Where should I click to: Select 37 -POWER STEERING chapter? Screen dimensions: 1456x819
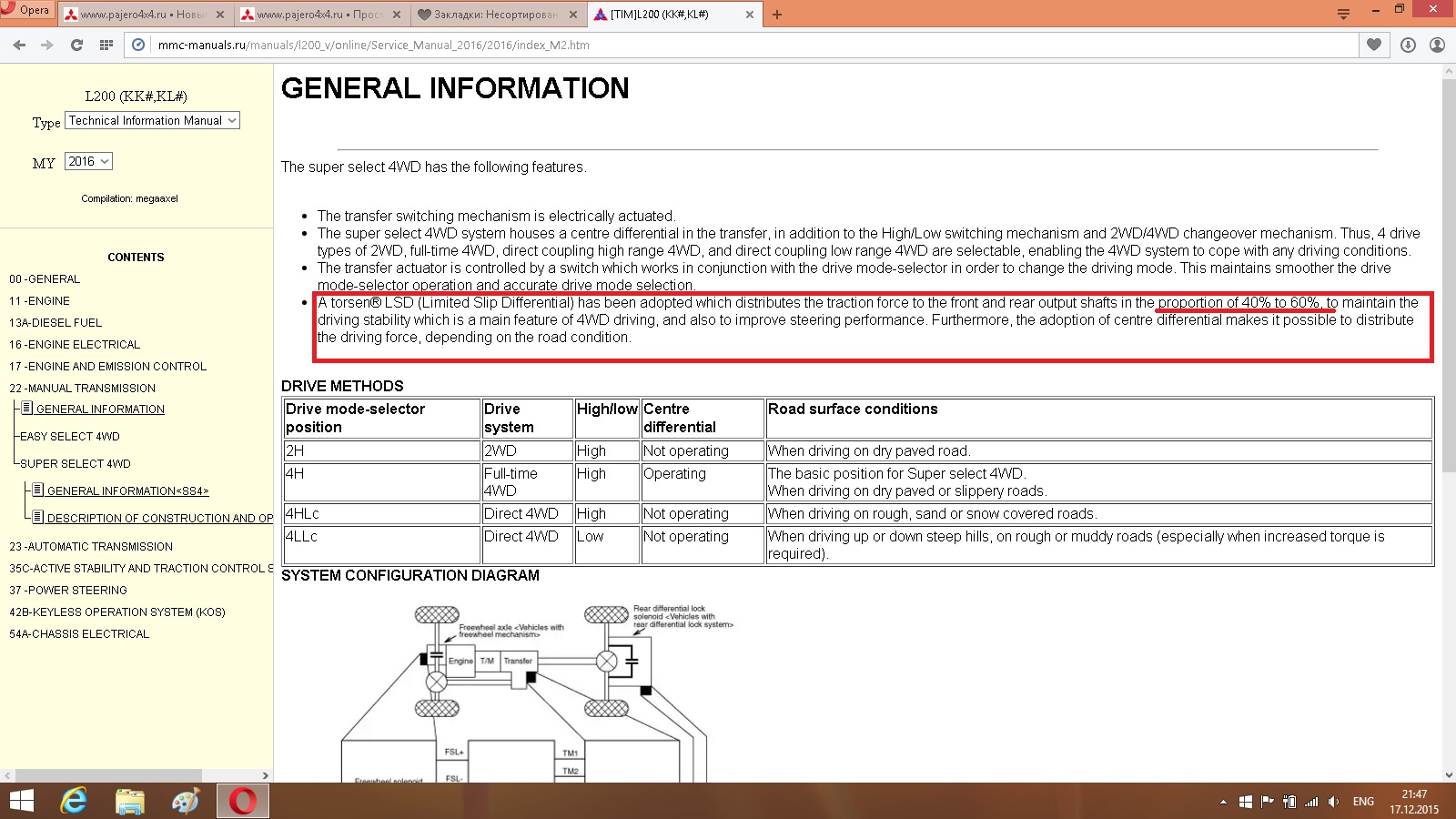(x=68, y=590)
